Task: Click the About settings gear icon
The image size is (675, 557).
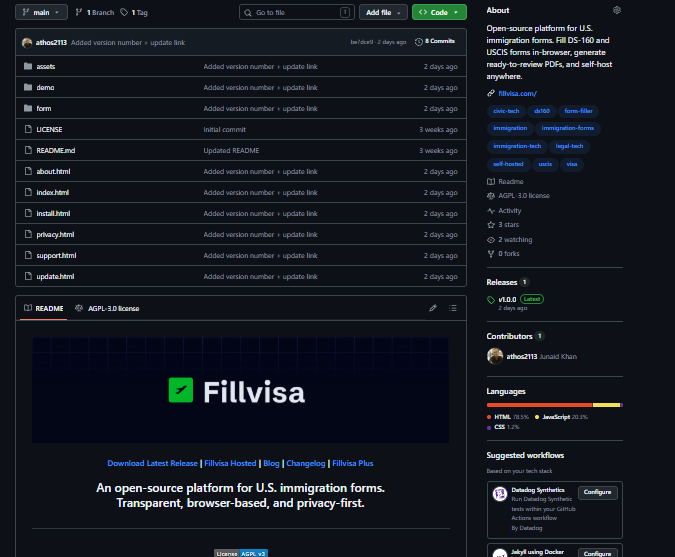Action: (x=617, y=10)
